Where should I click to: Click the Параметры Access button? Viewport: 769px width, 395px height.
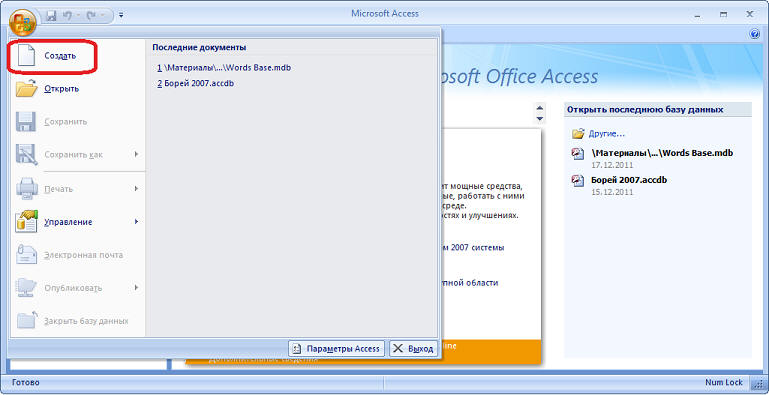click(x=336, y=349)
